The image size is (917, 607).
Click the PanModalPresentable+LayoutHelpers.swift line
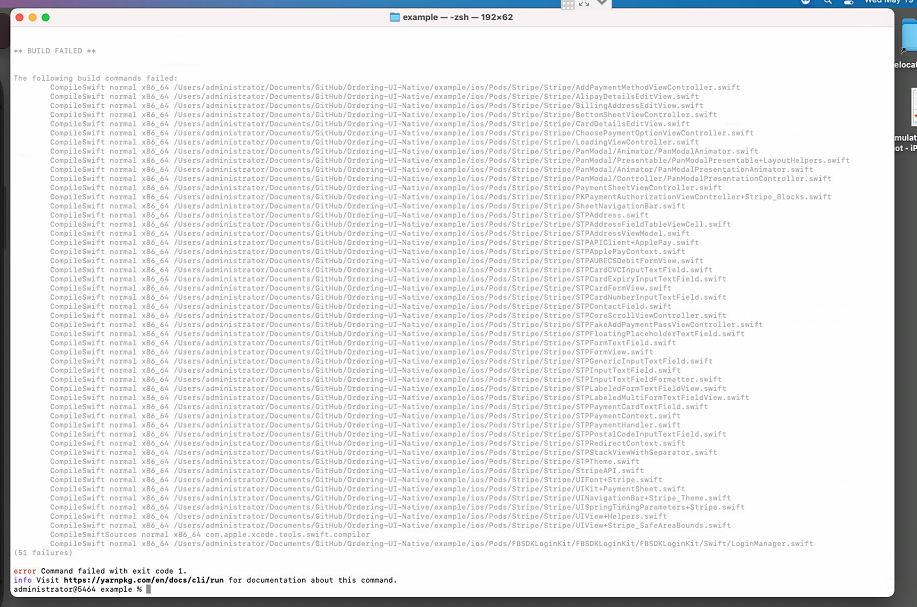coord(450,160)
